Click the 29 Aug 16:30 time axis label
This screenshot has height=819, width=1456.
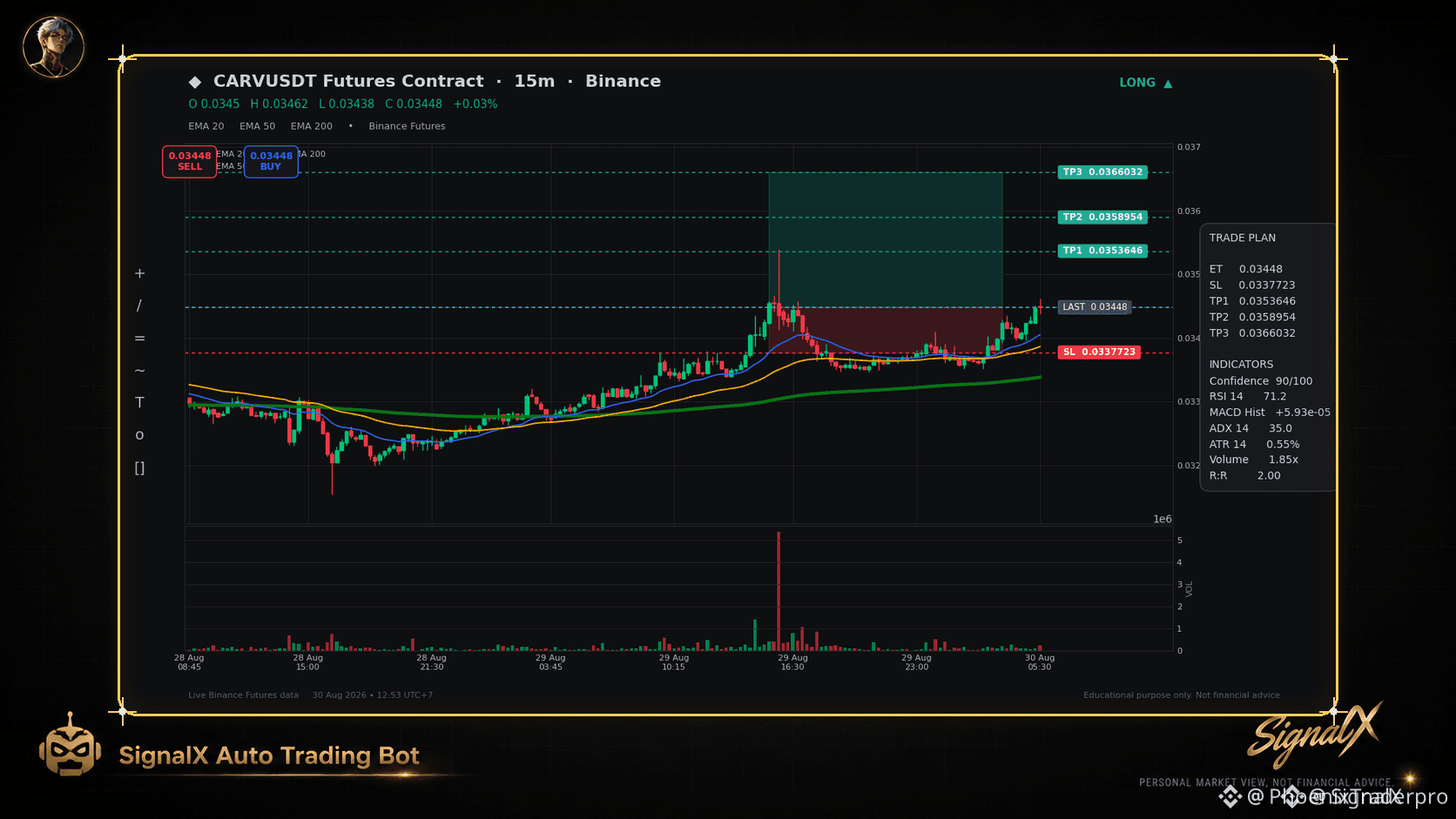click(x=793, y=662)
